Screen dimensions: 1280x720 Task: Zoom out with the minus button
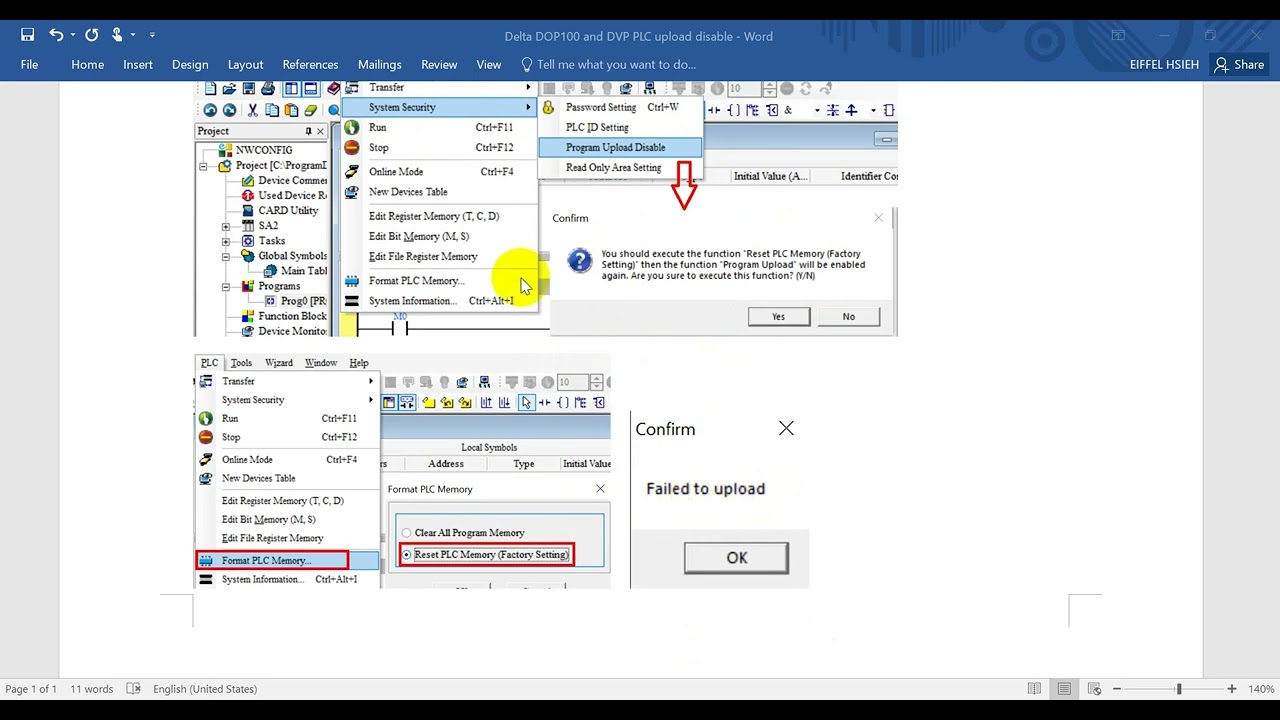pyautogui.click(x=1117, y=689)
